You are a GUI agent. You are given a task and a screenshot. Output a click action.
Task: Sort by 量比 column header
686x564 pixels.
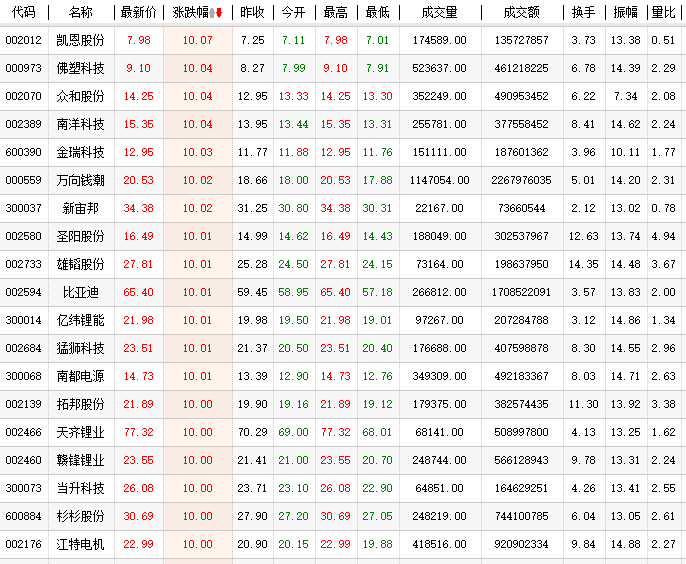coord(662,13)
